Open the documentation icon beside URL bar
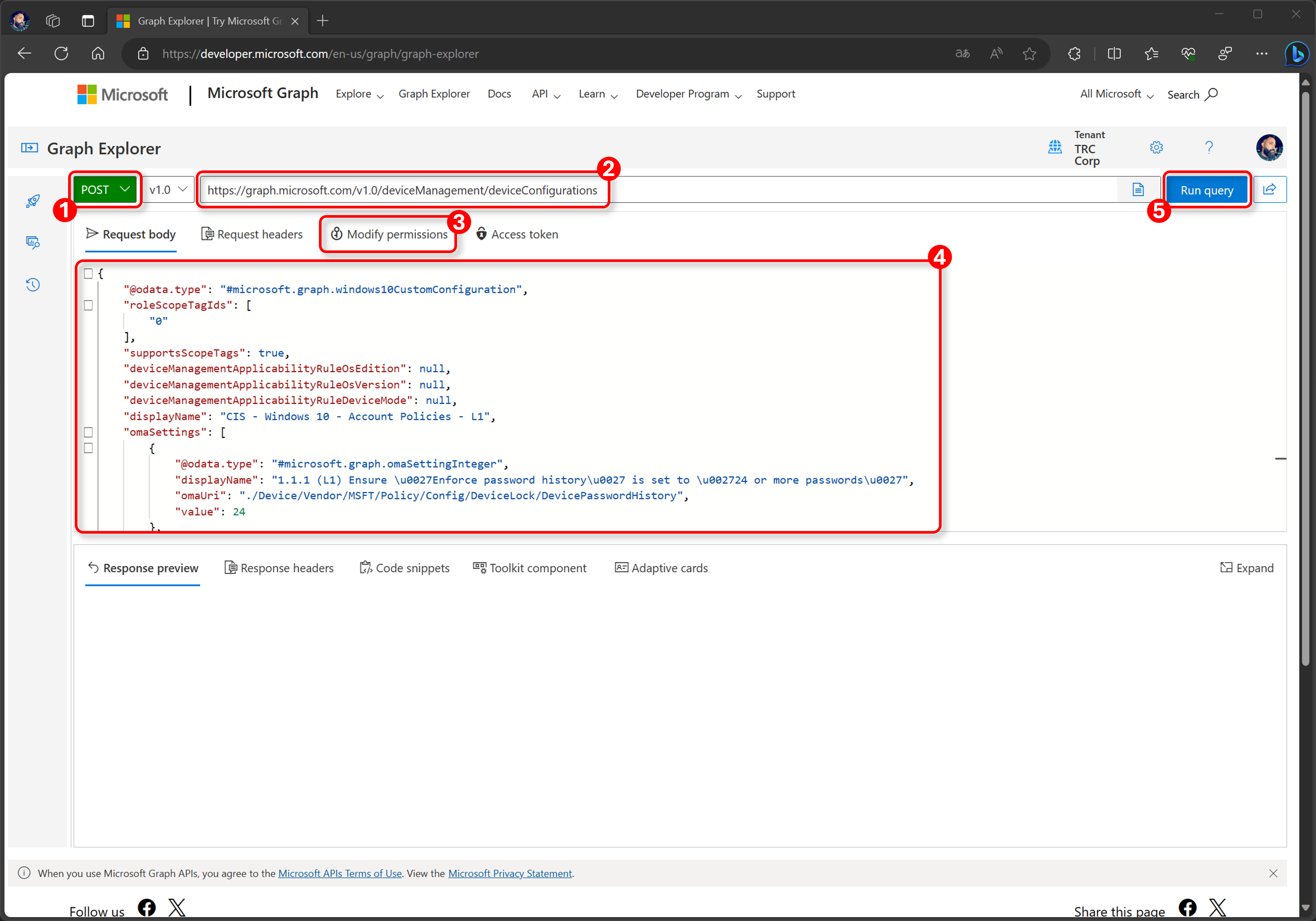 pos(1138,190)
